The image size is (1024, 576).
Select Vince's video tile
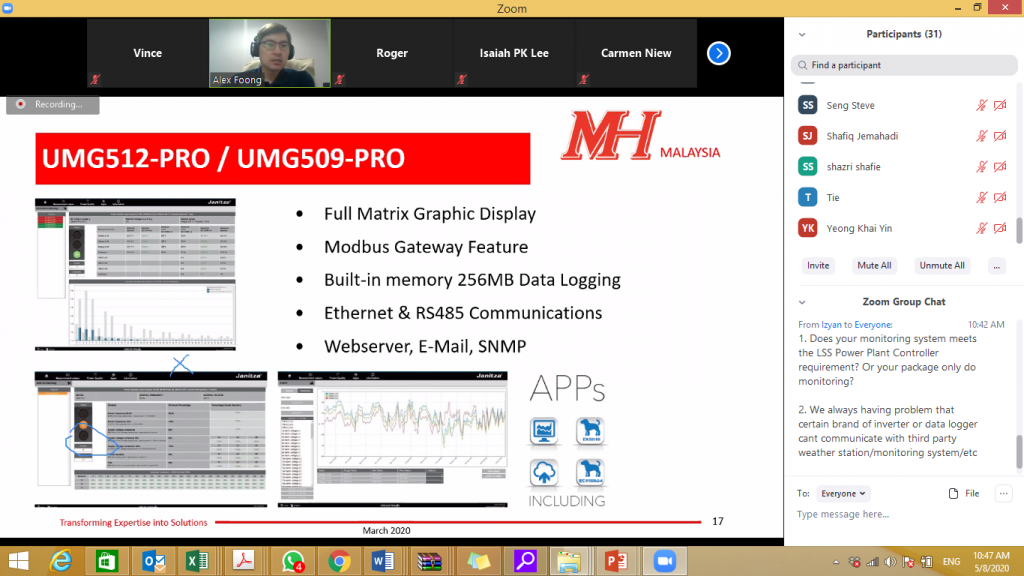pyautogui.click(x=148, y=53)
